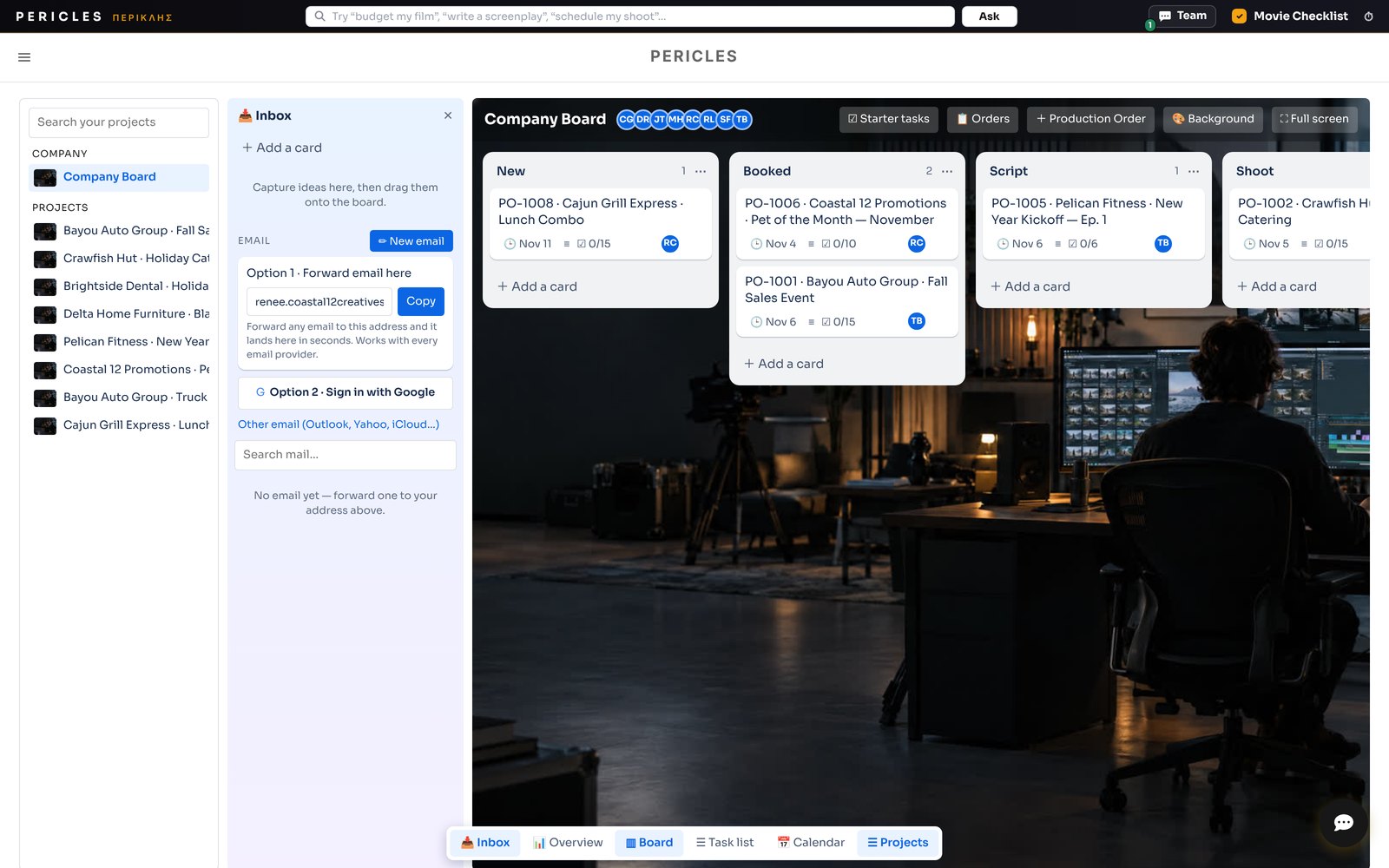Open the New list options menu

tap(701, 171)
